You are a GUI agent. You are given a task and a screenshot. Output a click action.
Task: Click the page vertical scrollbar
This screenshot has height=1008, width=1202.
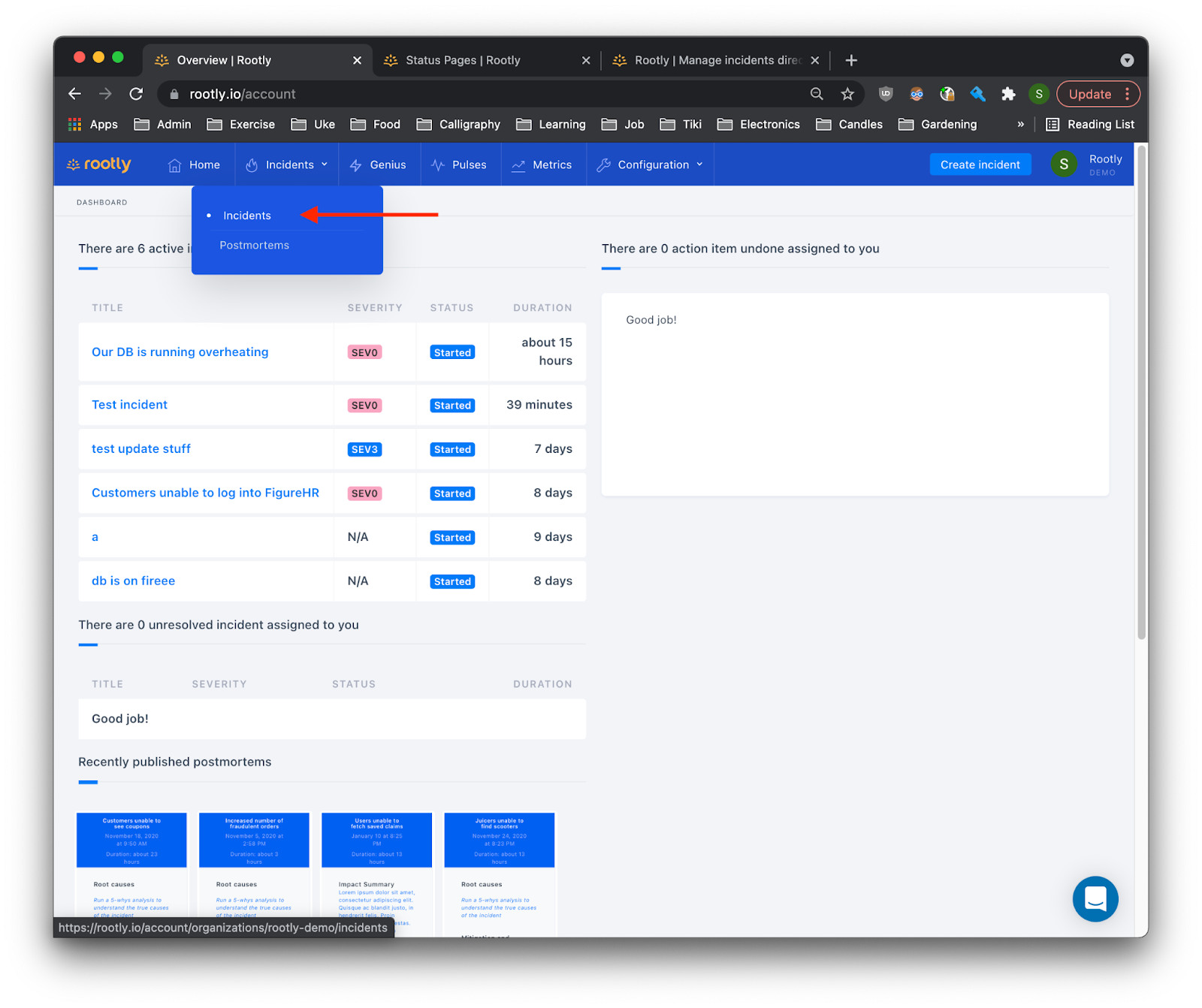click(x=1141, y=391)
